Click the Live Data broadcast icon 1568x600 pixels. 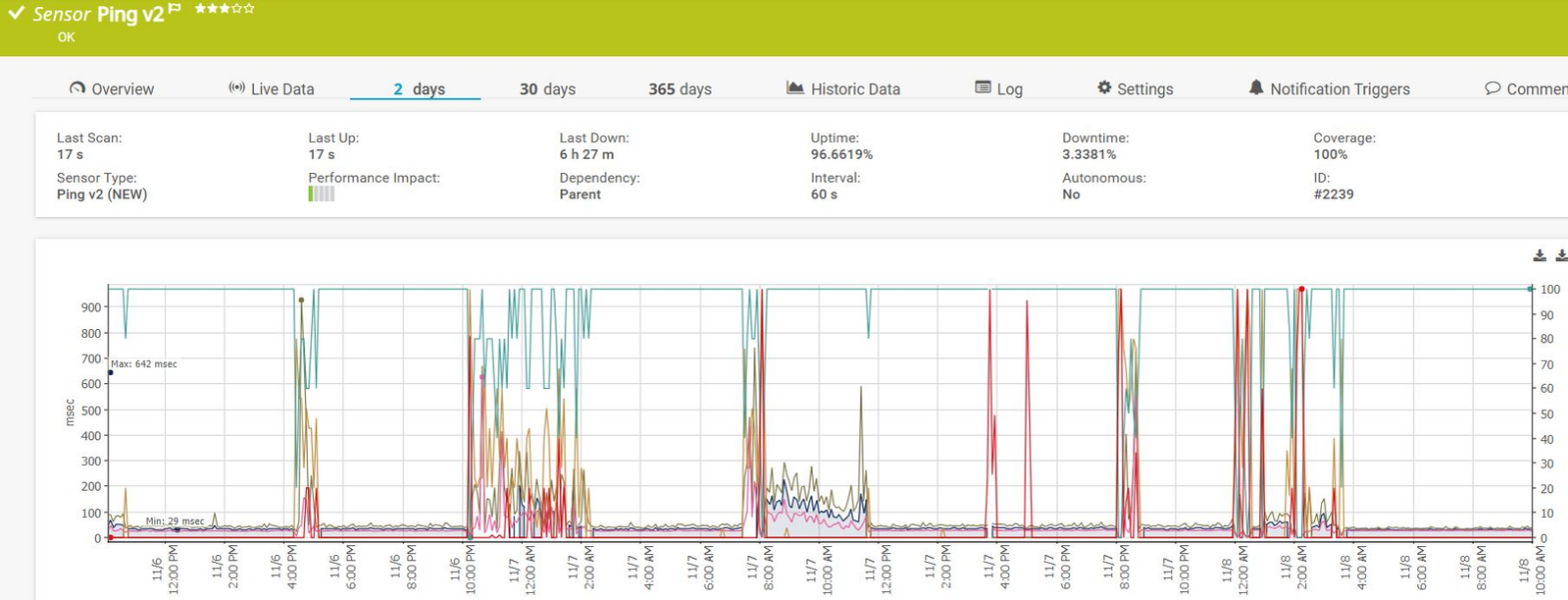237,88
